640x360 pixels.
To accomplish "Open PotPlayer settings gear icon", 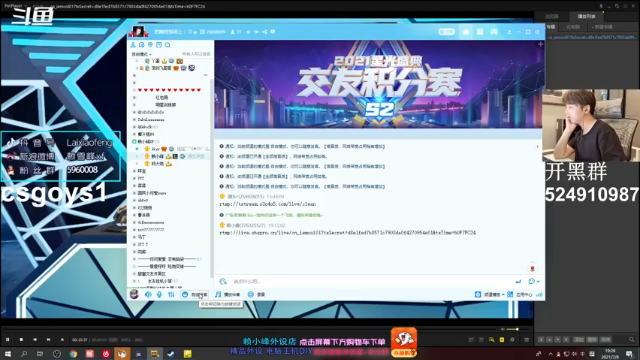I will point(512,340).
